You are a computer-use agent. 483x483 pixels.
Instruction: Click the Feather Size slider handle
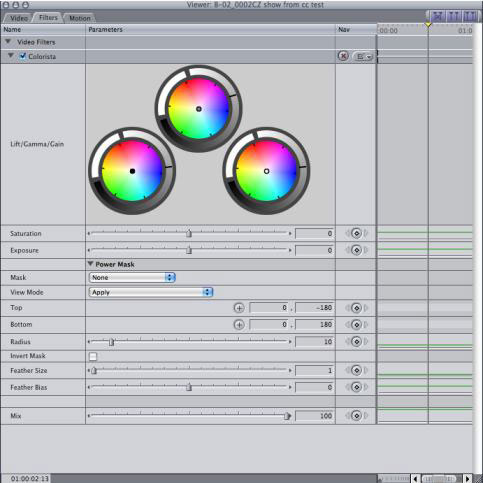pyautogui.click(x=94, y=370)
